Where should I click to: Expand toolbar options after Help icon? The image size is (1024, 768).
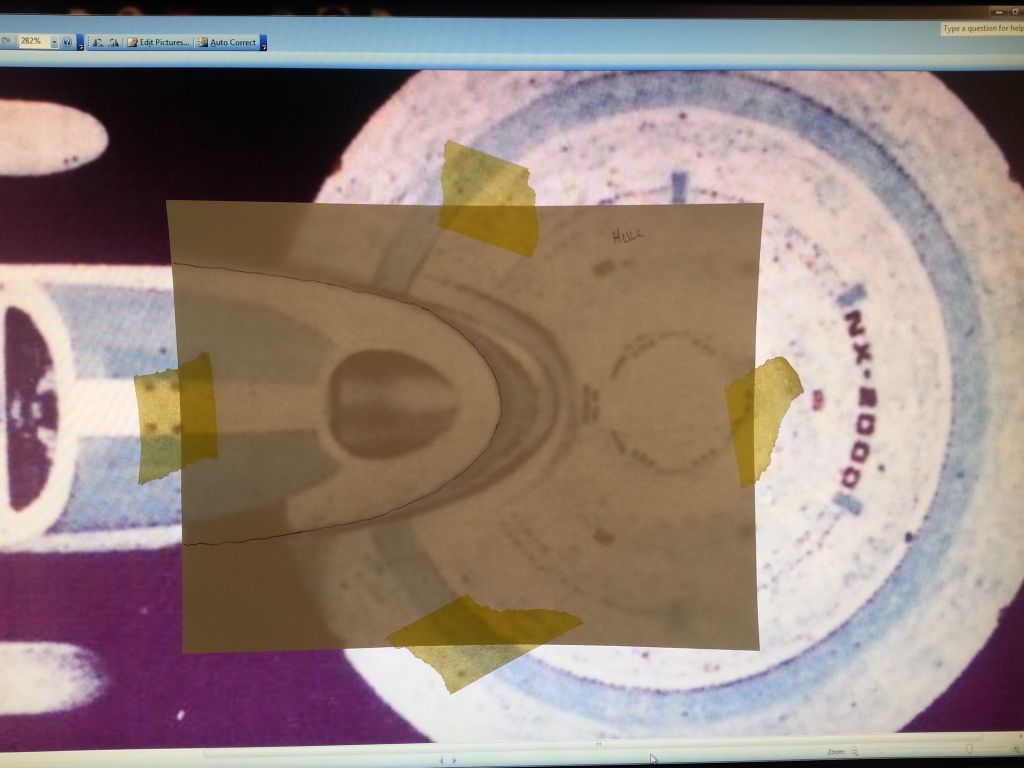(80, 42)
